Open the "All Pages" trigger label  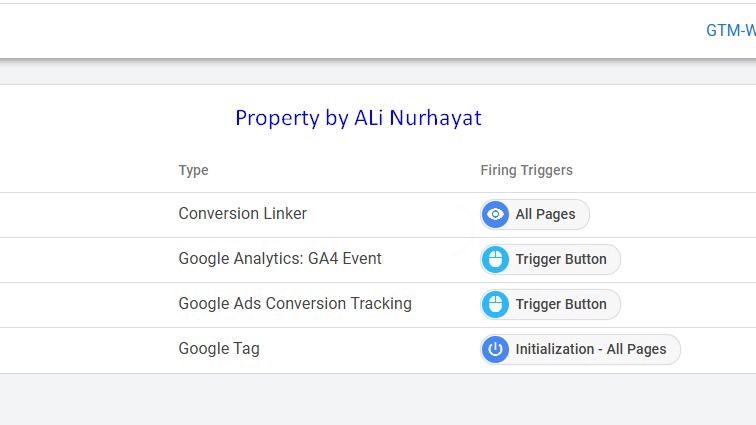pos(545,215)
